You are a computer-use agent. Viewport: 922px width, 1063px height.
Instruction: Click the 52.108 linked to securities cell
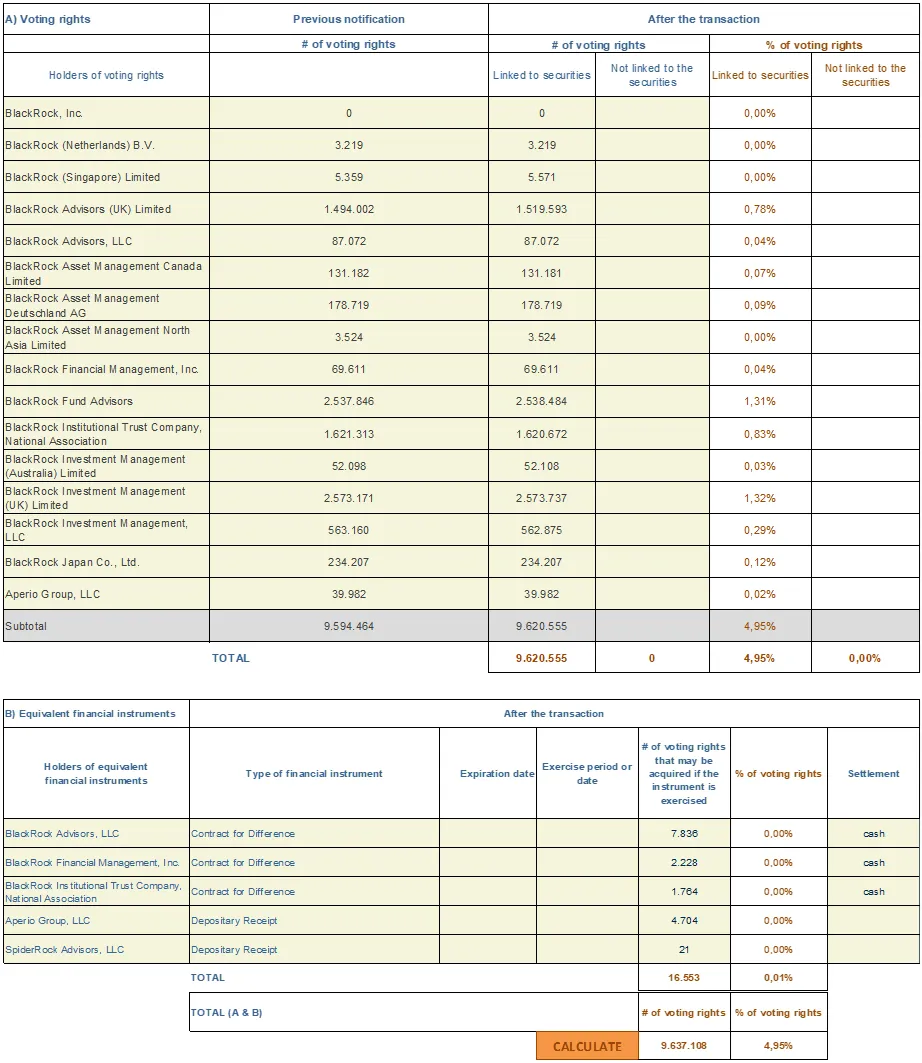point(542,466)
